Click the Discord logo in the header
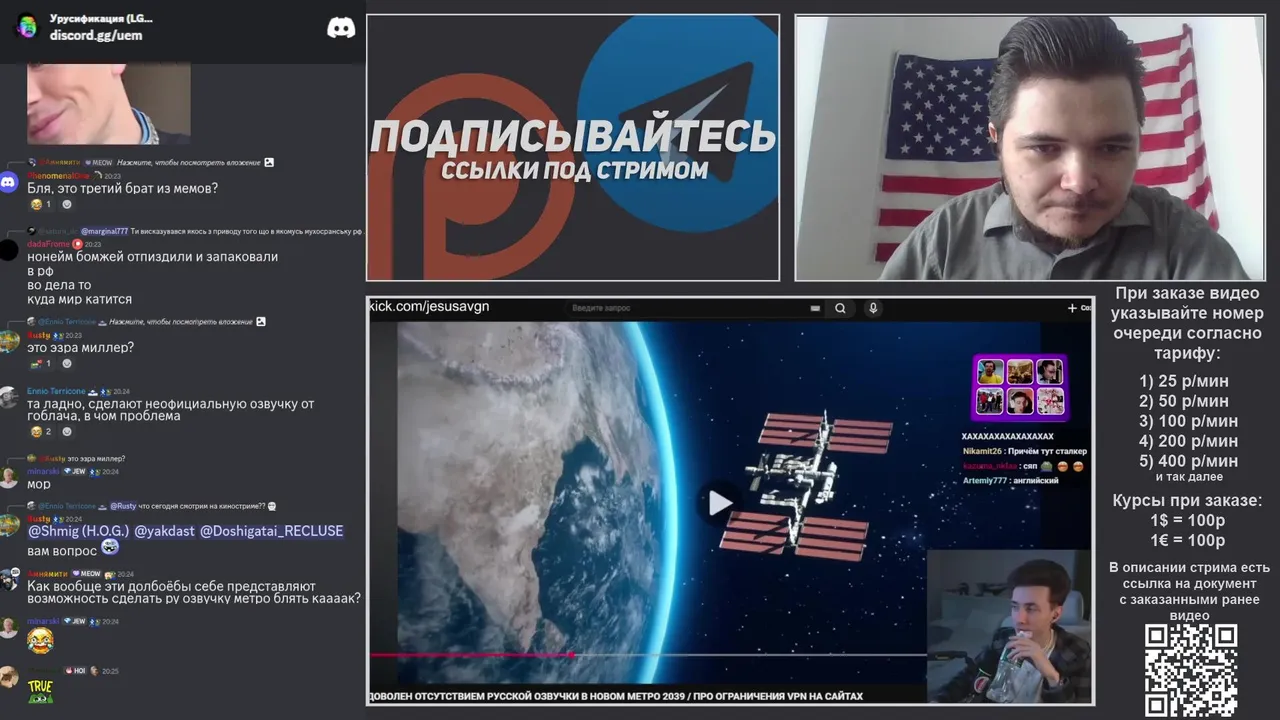This screenshot has height=720, width=1280. 341,28
